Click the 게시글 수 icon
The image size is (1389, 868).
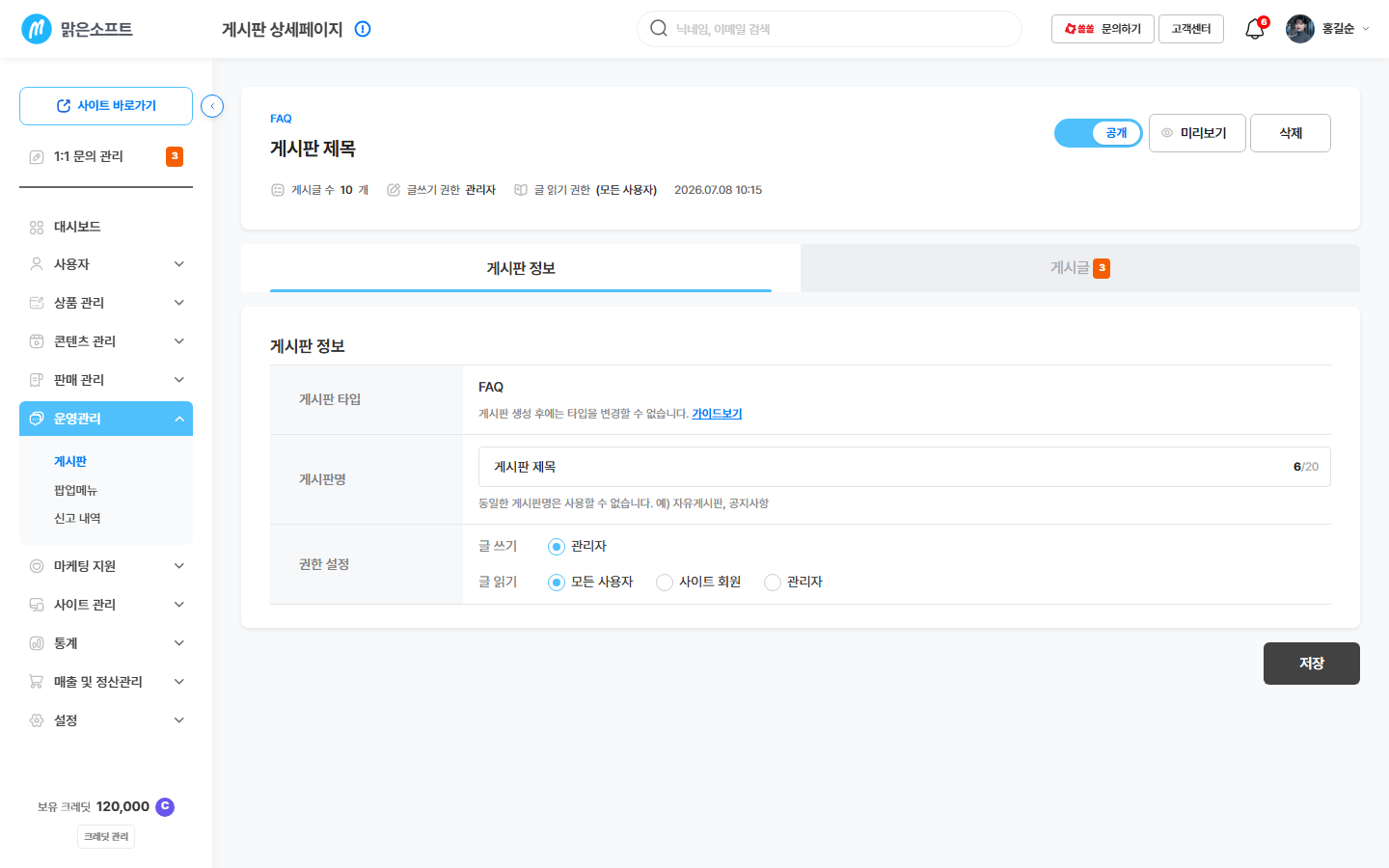(x=278, y=190)
